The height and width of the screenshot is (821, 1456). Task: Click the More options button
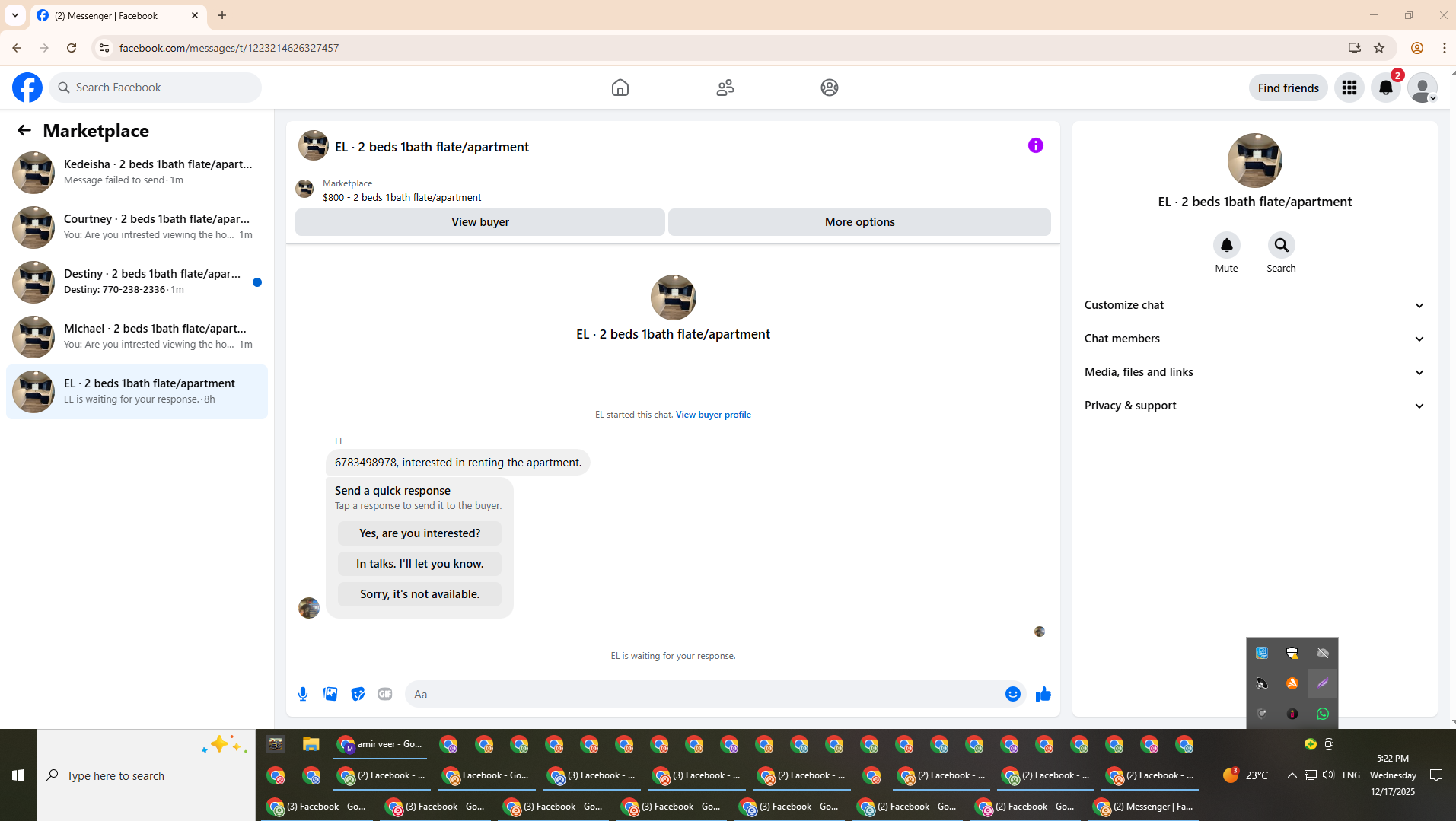[859, 222]
